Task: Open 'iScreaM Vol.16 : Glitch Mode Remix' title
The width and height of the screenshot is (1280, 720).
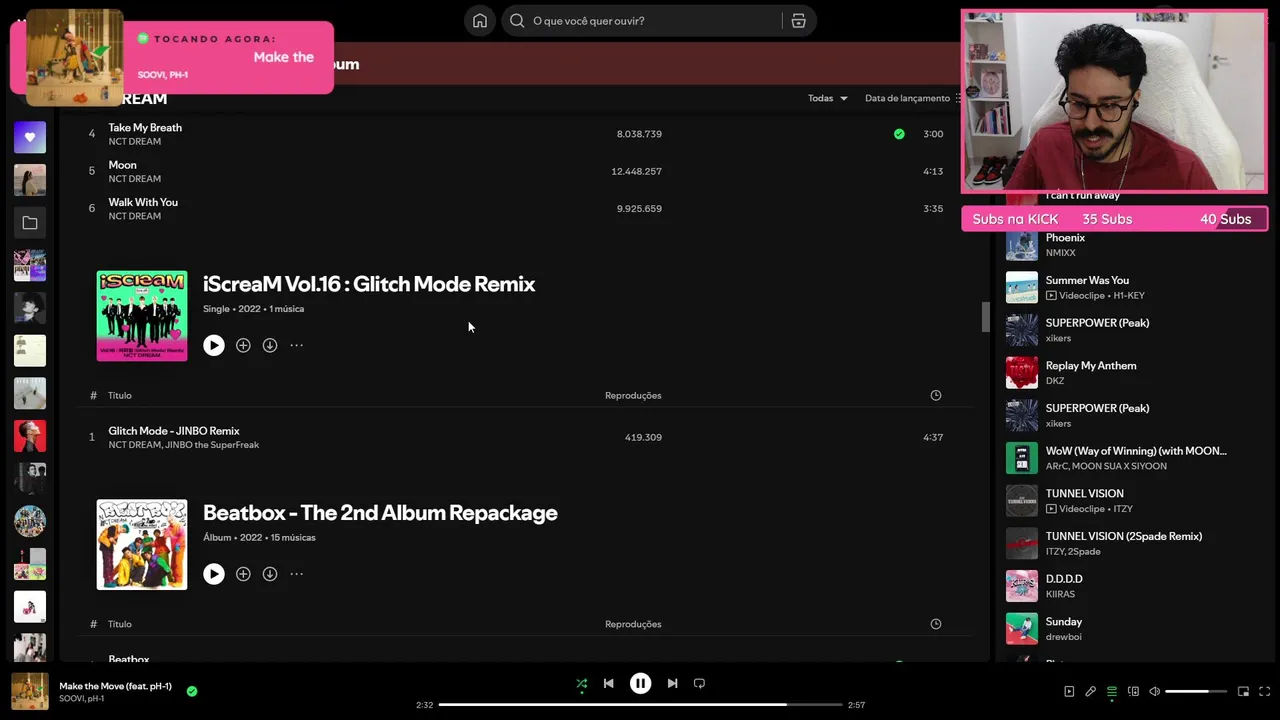Action: tap(369, 284)
